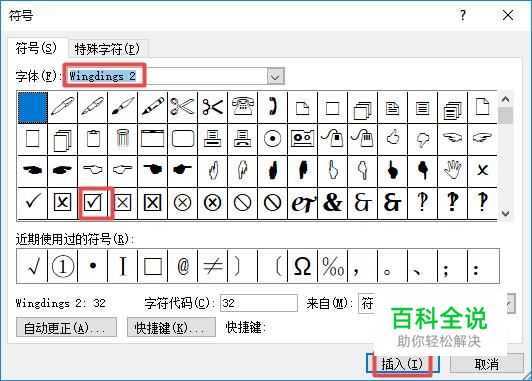The height and width of the screenshot is (381, 532).
Task: Select the window frame symbol
Action: (x=152, y=139)
